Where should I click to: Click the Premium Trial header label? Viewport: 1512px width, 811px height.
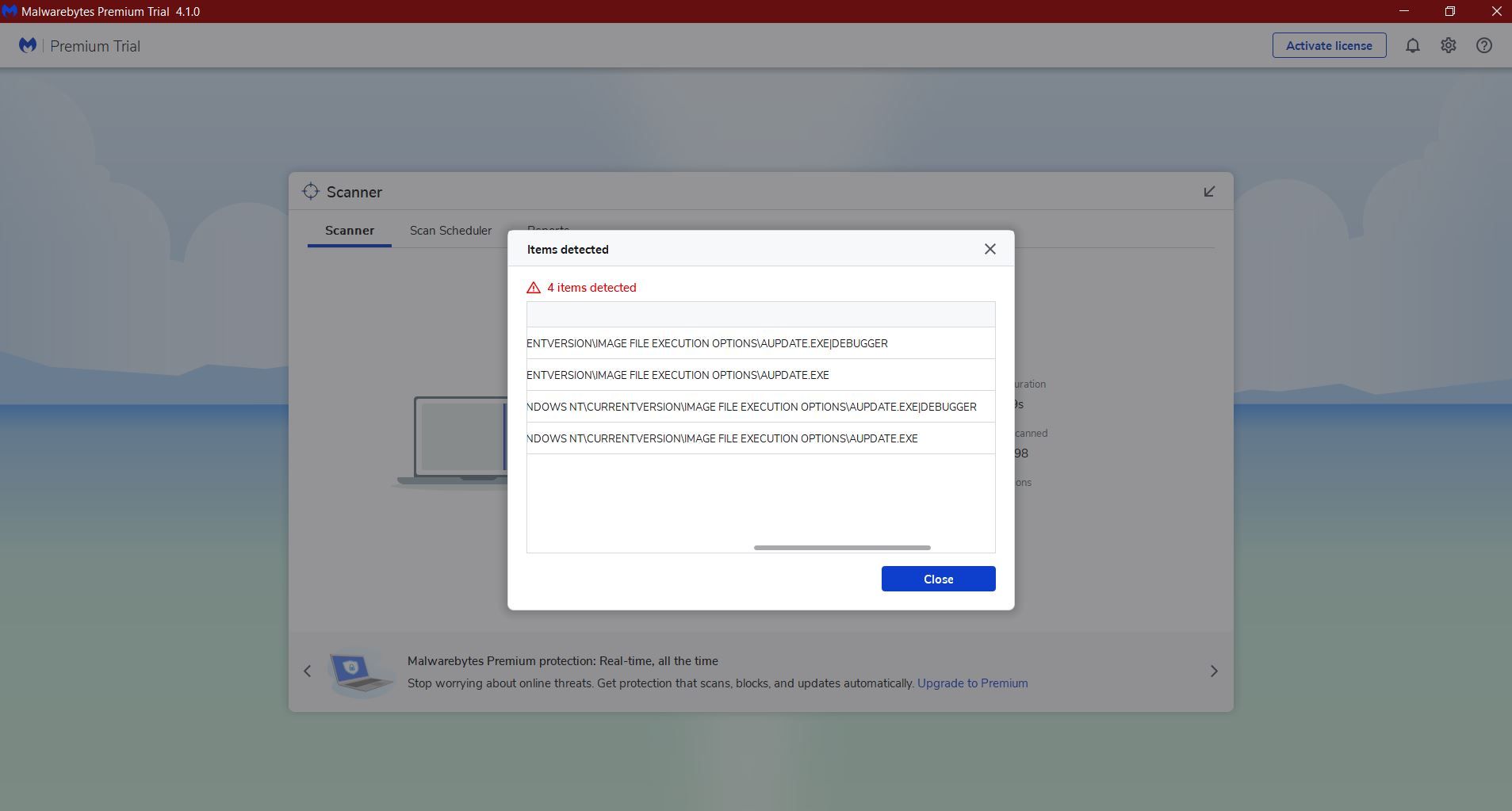click(95, 46)
